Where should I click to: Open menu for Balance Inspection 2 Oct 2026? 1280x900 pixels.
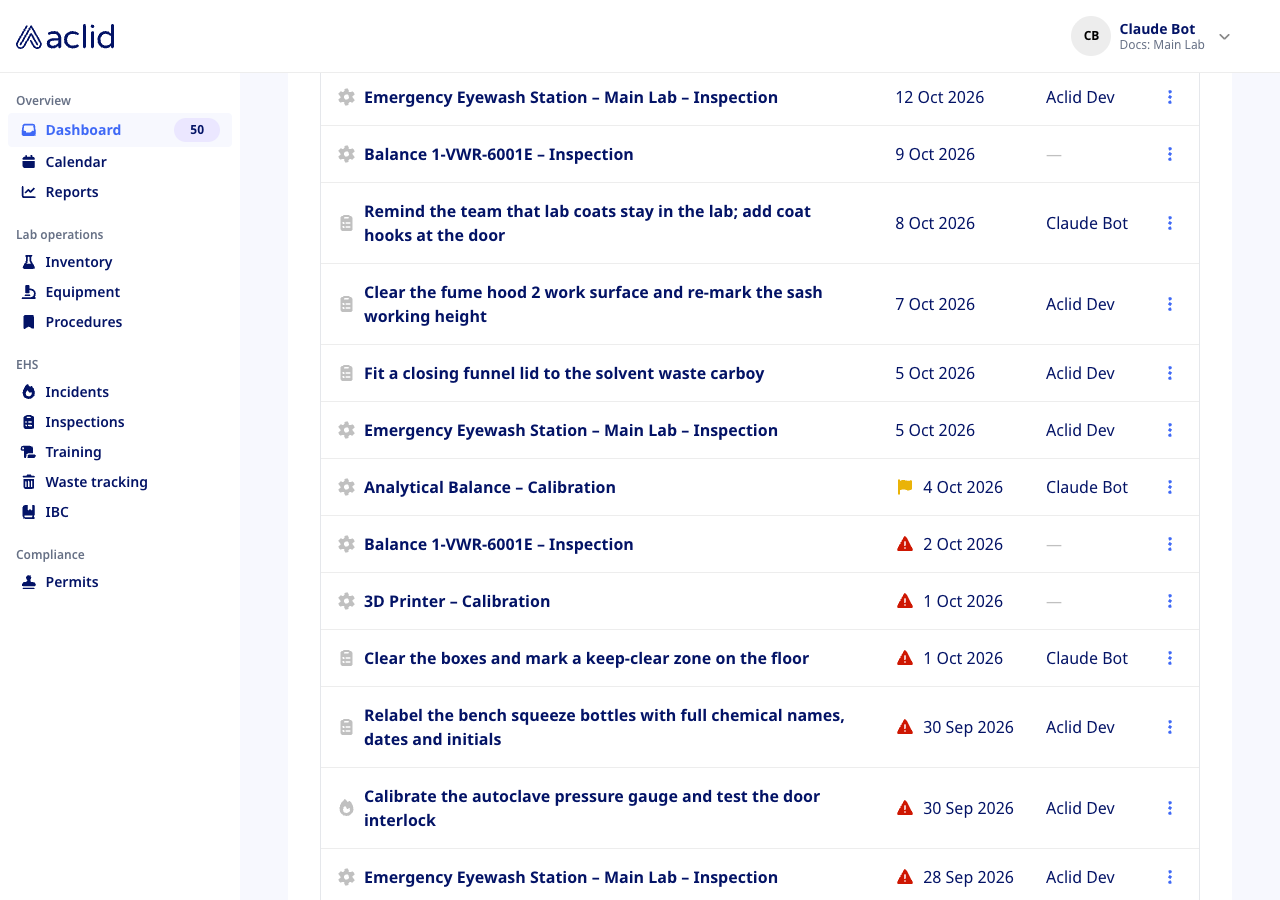(x=1170, y=544)
